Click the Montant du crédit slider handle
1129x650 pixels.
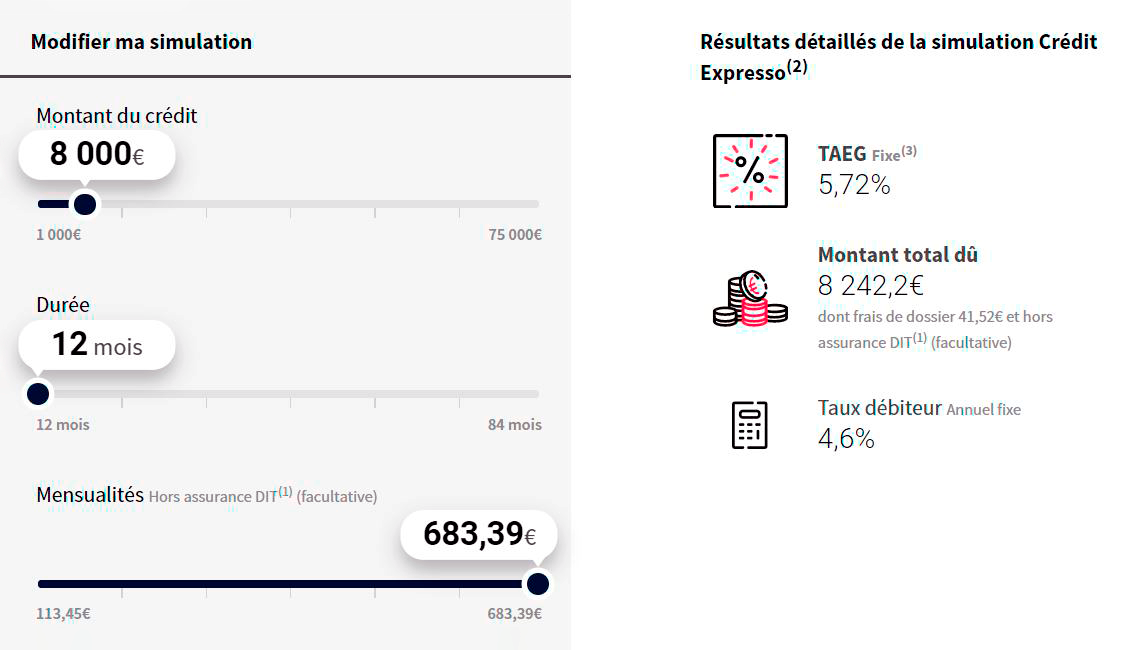pos(85,204)
